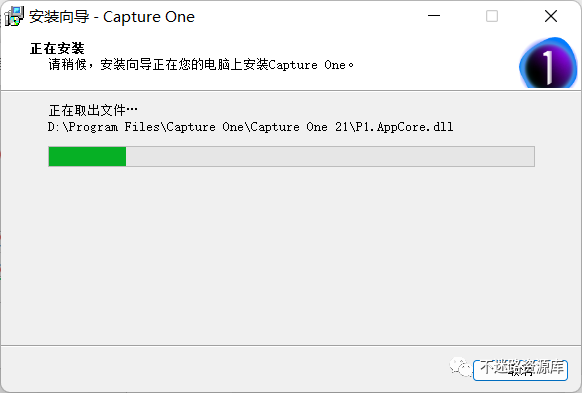This screenshot has width=582, height=393.
Task: Click the 正在安装 bold heading
Action: (x=57, y=48)
